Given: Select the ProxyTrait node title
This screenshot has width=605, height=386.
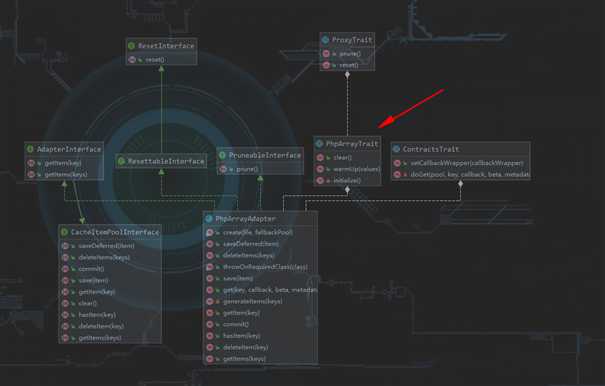Looking at the screenshot, I should tap(352, 40).
